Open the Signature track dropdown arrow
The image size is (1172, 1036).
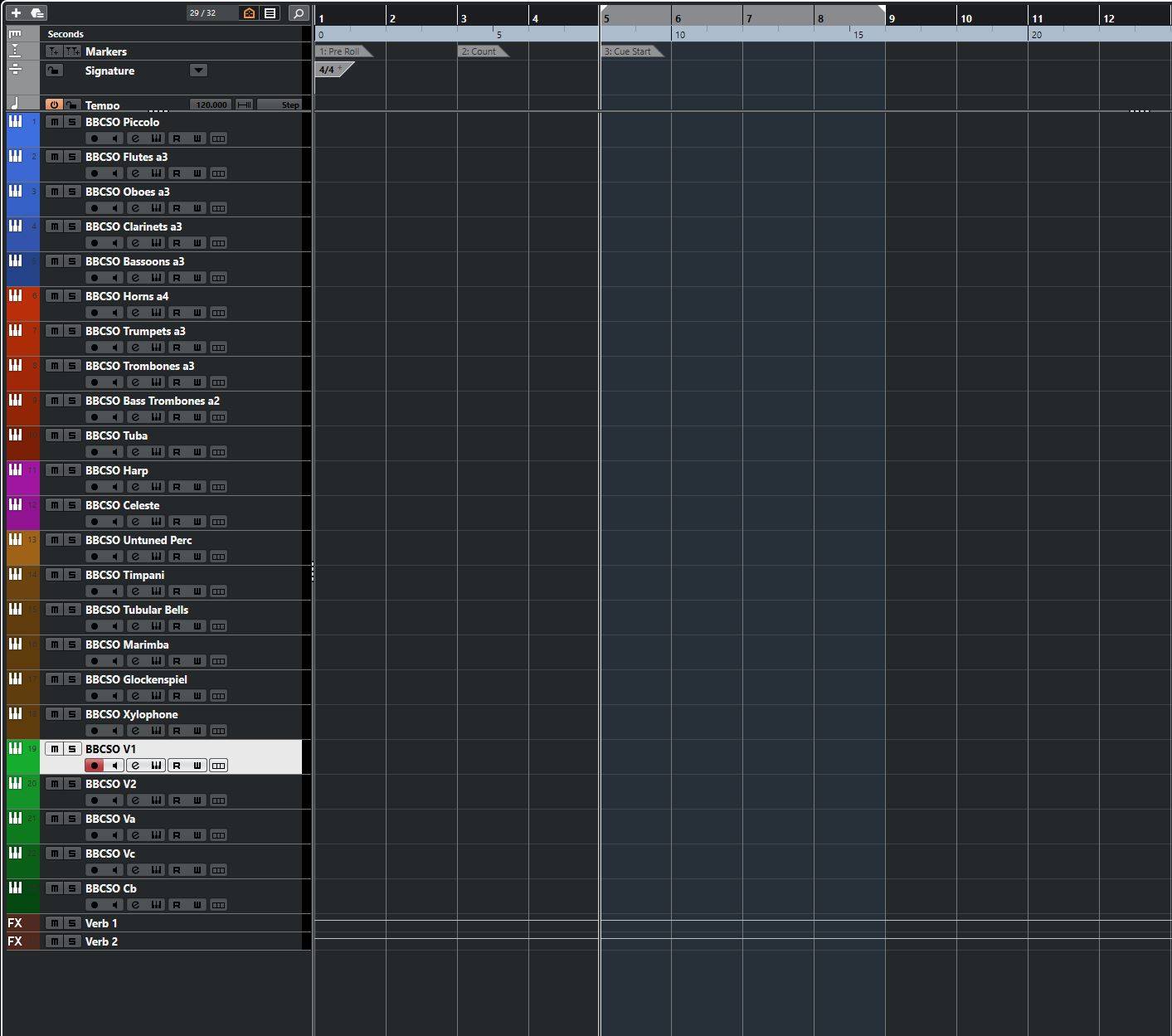tap(198, 71)
